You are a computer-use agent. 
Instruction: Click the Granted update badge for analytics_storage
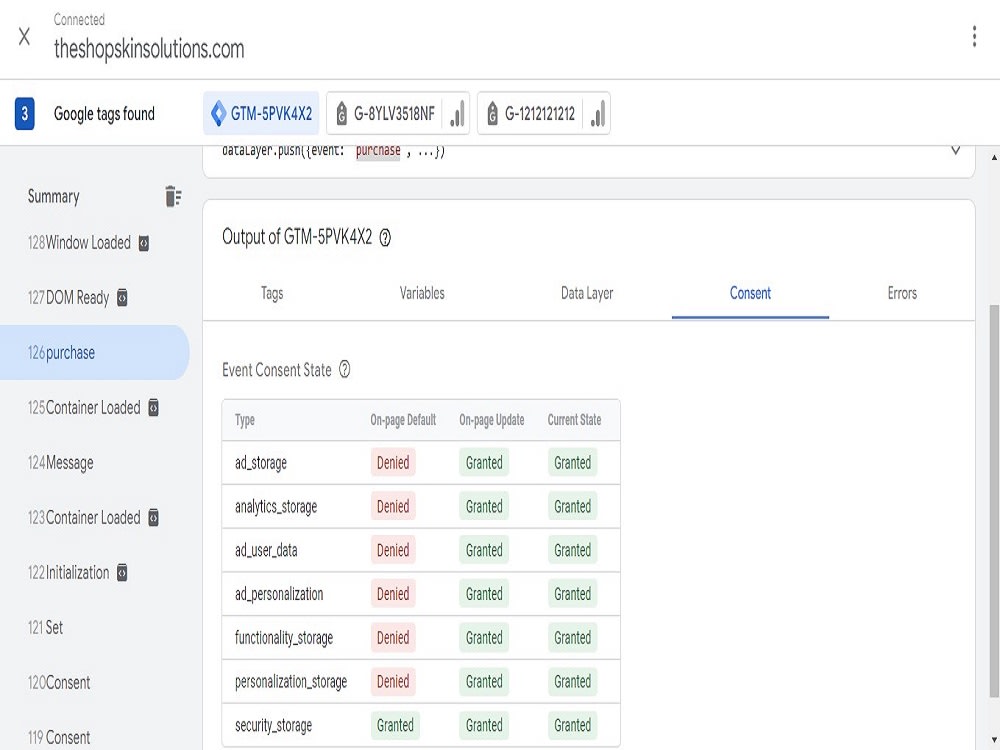tap(484, 506)
